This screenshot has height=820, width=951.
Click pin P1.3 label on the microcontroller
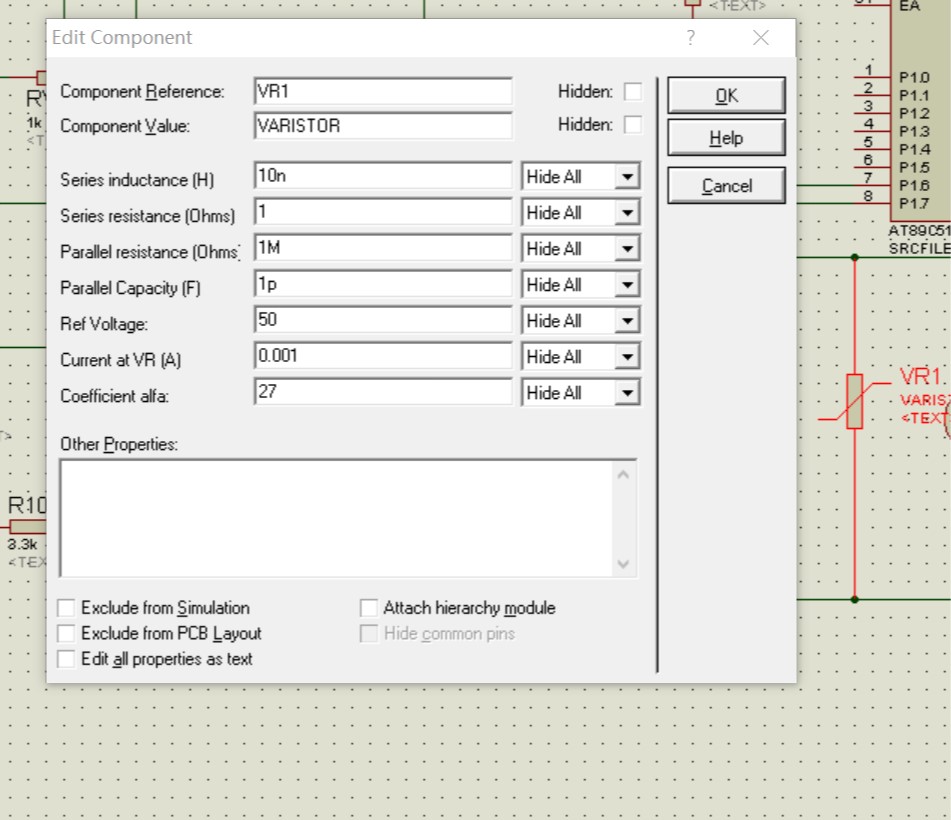(914, 131)
